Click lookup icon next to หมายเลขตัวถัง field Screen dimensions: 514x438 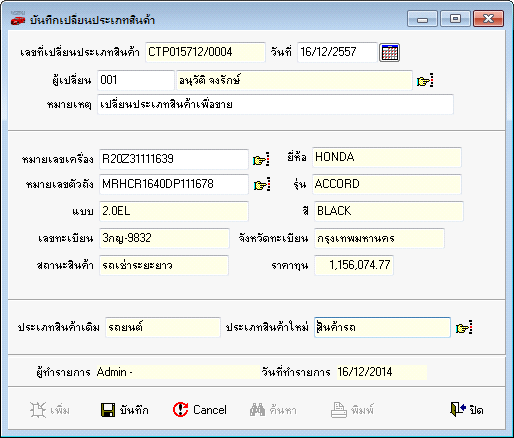coord(262,184)
